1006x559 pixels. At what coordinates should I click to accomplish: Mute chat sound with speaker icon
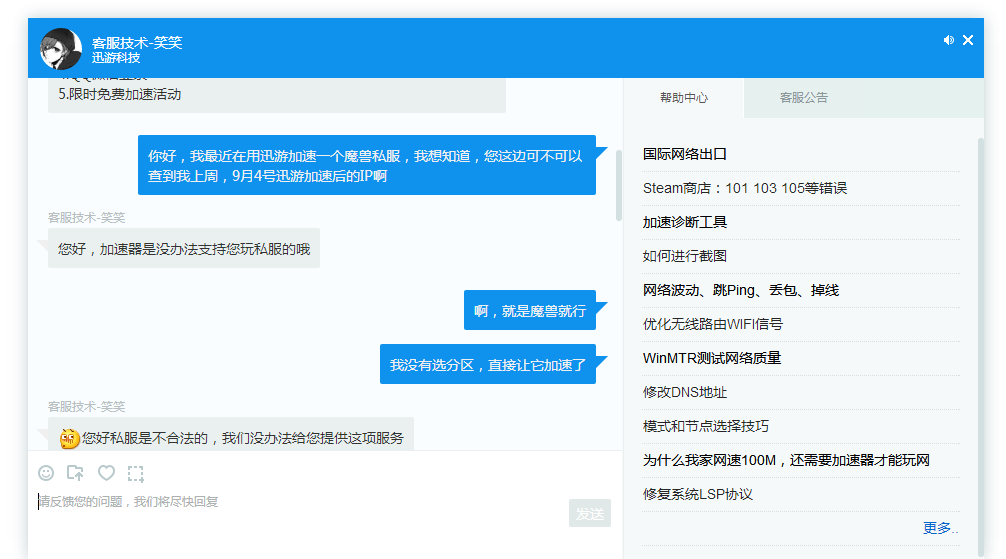tap(948, 40)
